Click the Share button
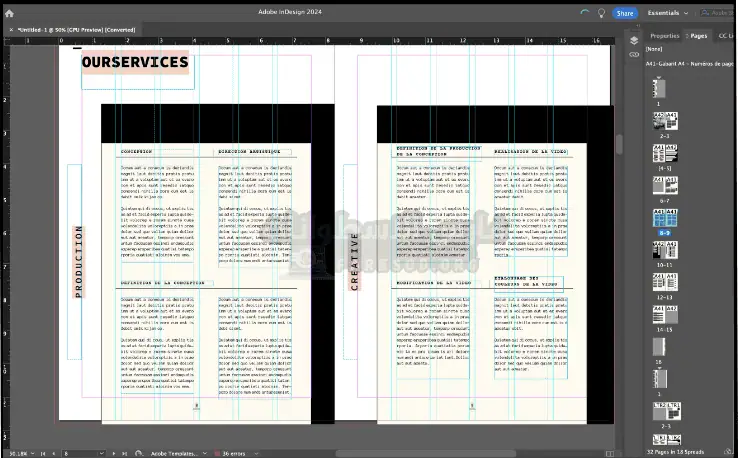This screenshot has height=458, width=738. pos(625,13)
